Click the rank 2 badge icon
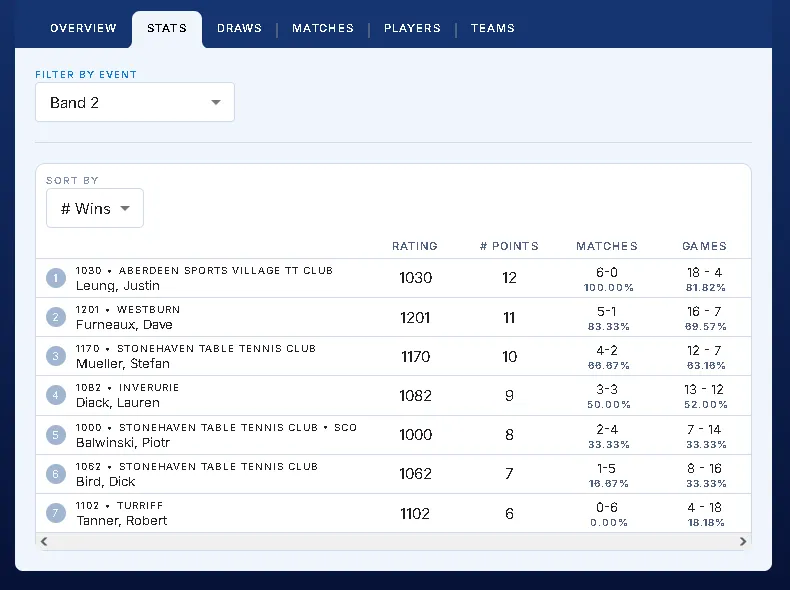 click(56, 317)
